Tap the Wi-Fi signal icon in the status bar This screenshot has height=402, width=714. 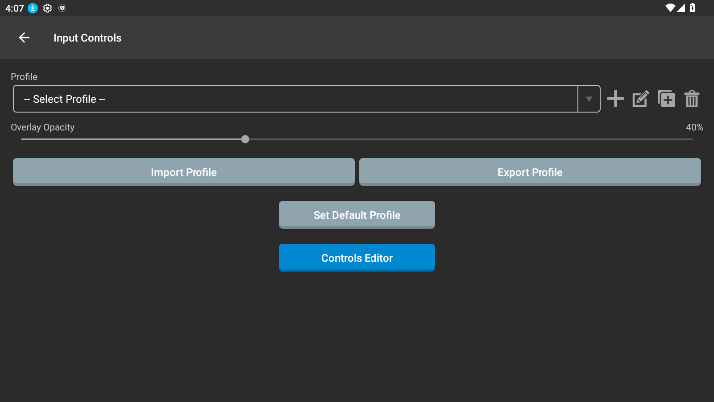(x=668, y=8)
